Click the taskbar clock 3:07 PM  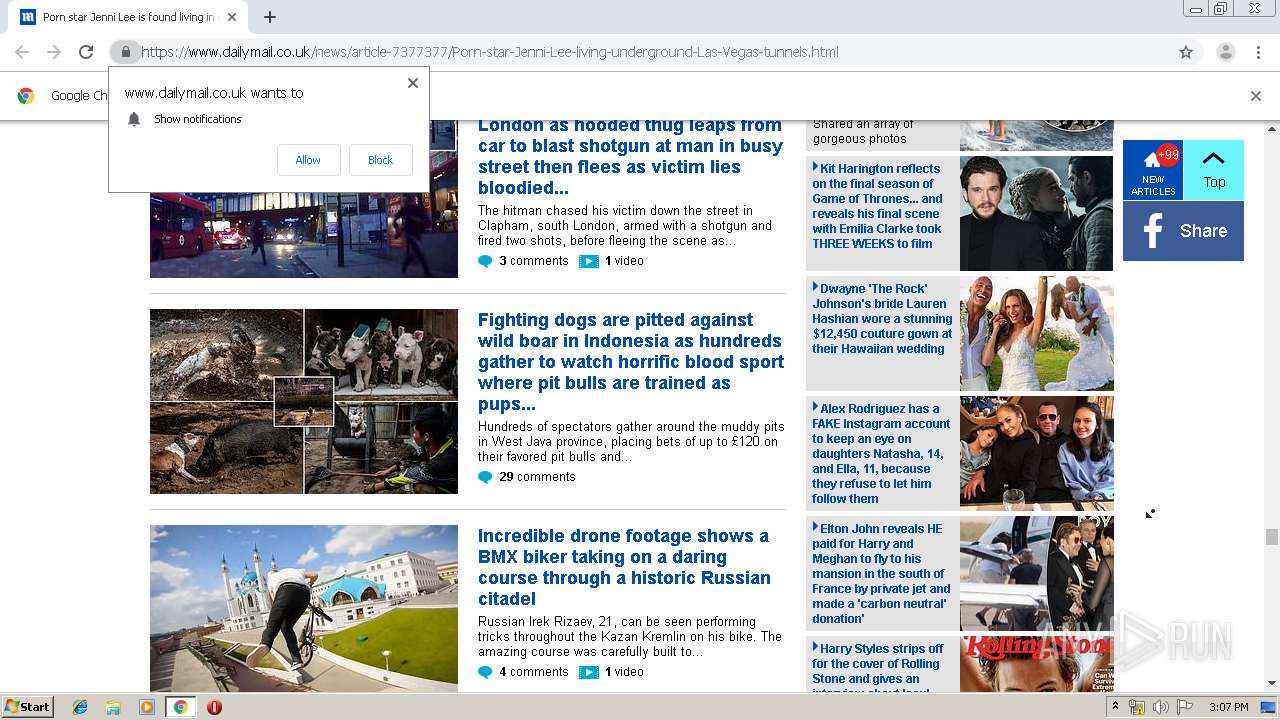coord(1229,707)
